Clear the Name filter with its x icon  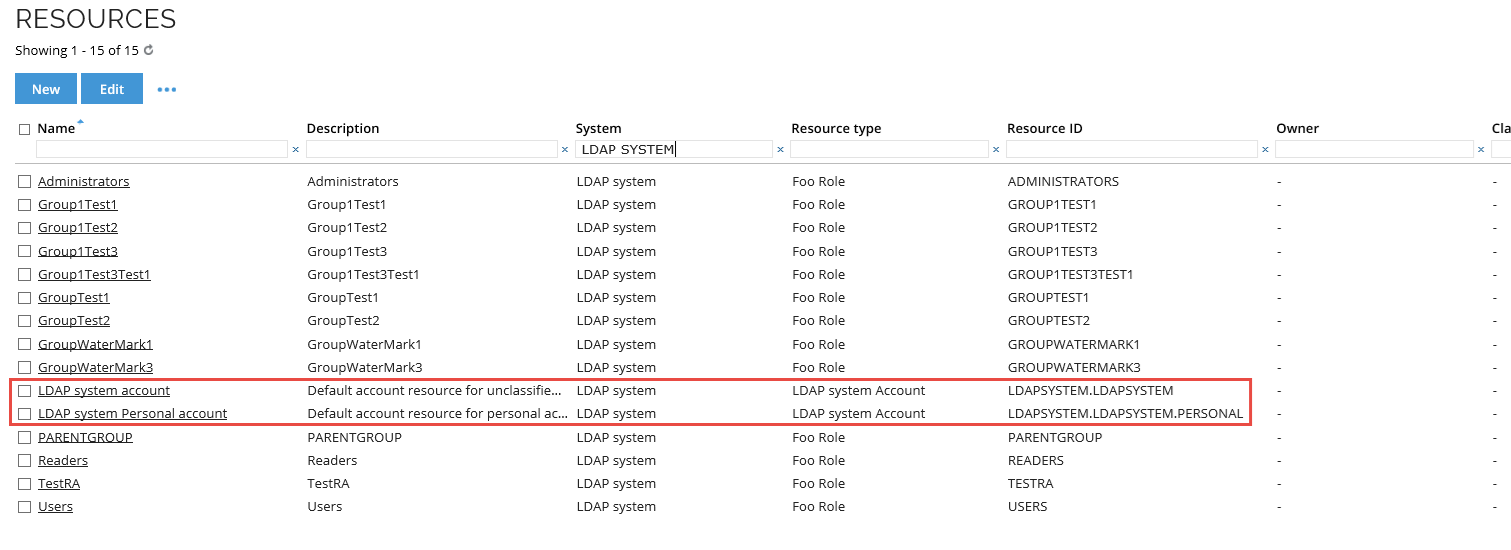pyautogui.click(x=295, y=150)
